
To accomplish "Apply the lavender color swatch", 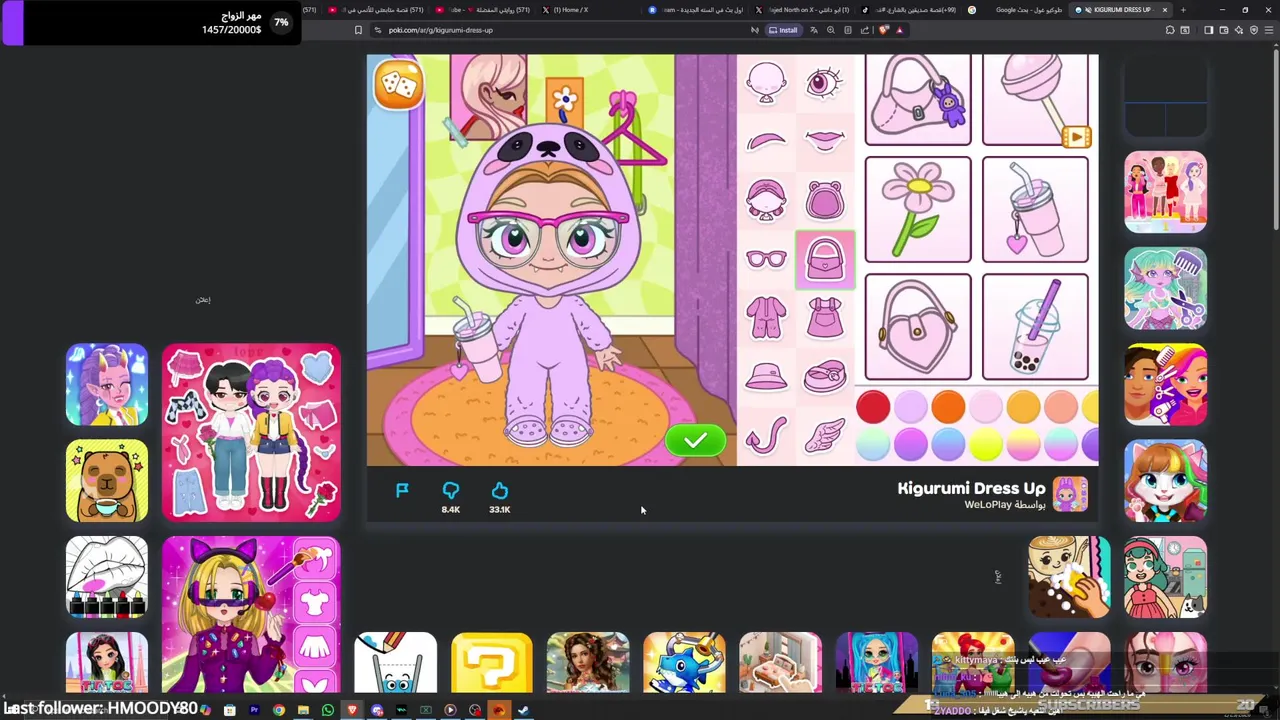I will point(910,406).
